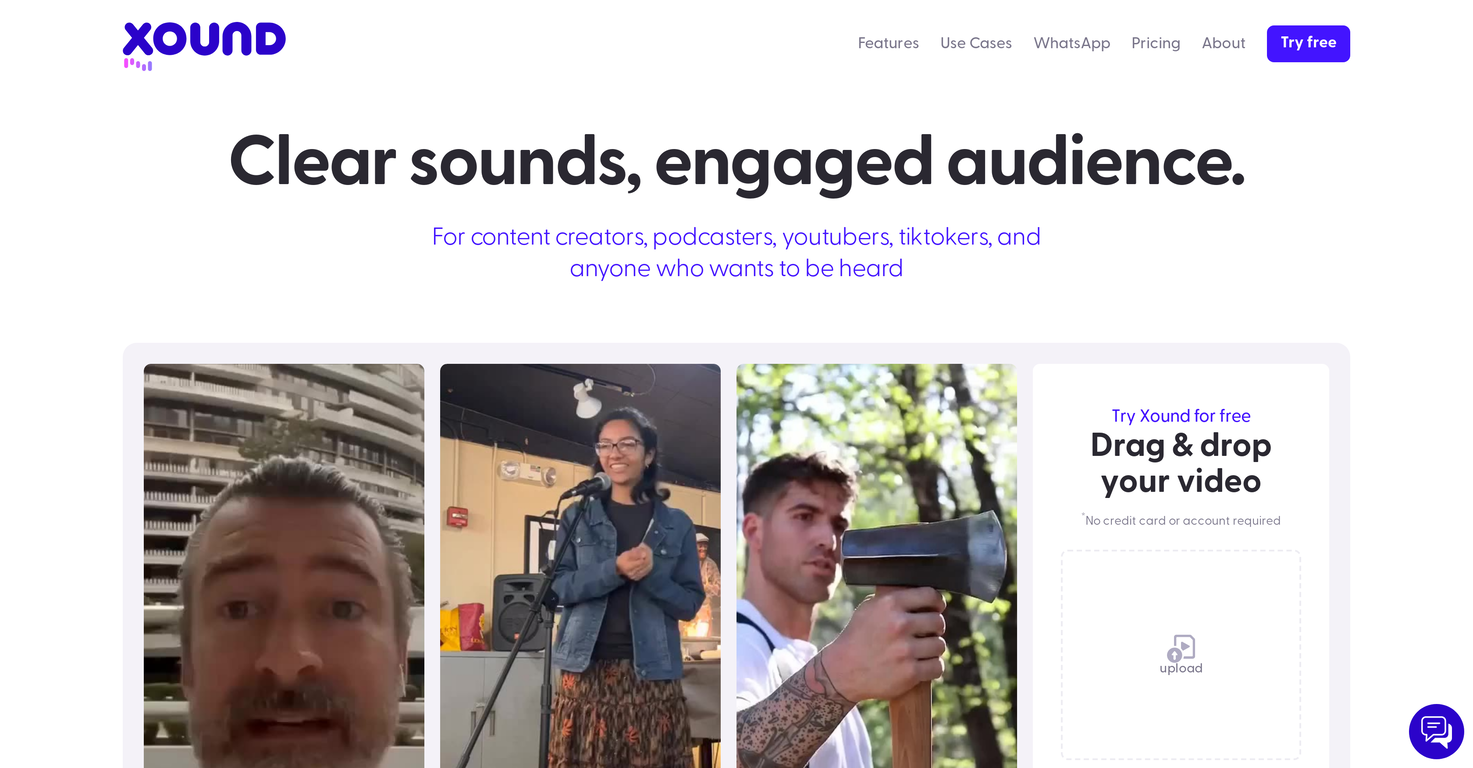Click the blue tagline about content creators
The width and height of the screenshot is (1473, 768).
pyautogui.click(x=736, y=252)
